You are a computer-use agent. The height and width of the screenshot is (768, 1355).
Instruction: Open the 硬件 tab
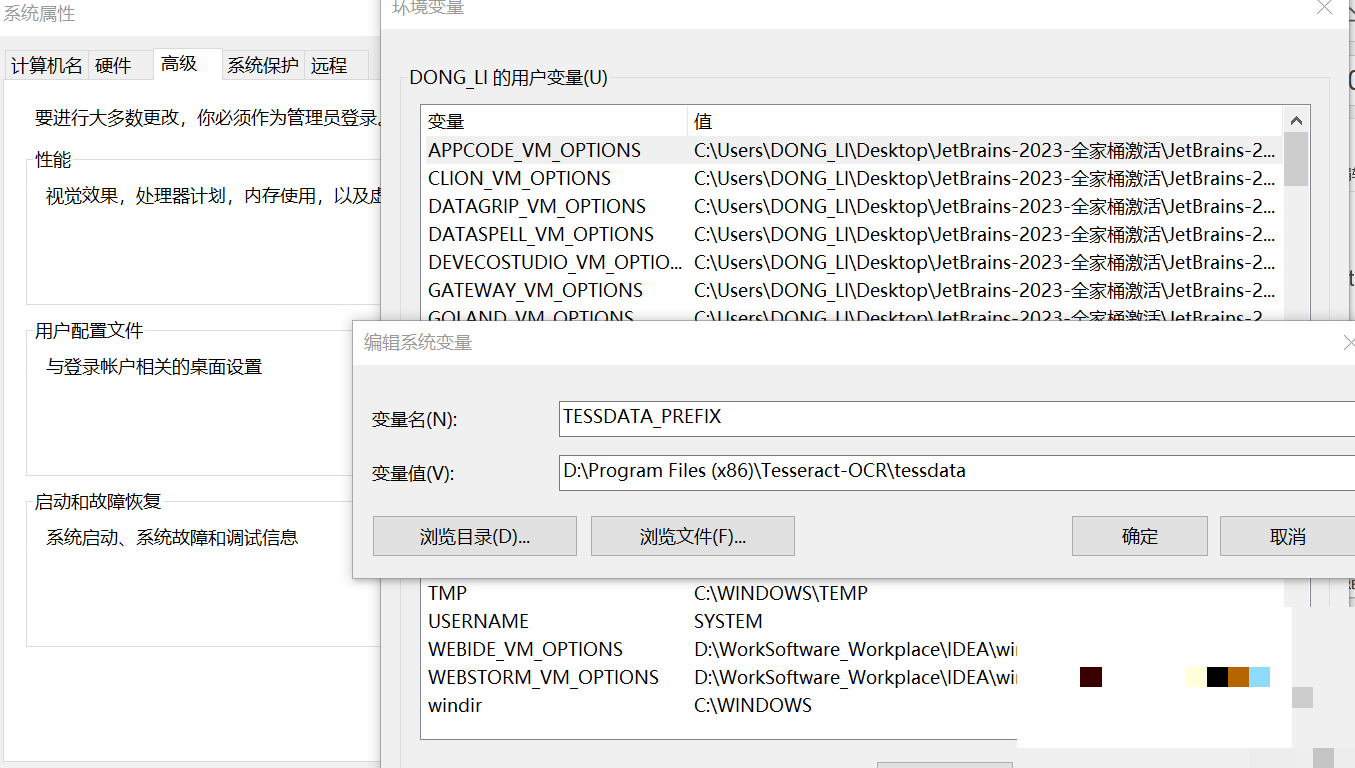pyautogui.click(x=113, y=66)
